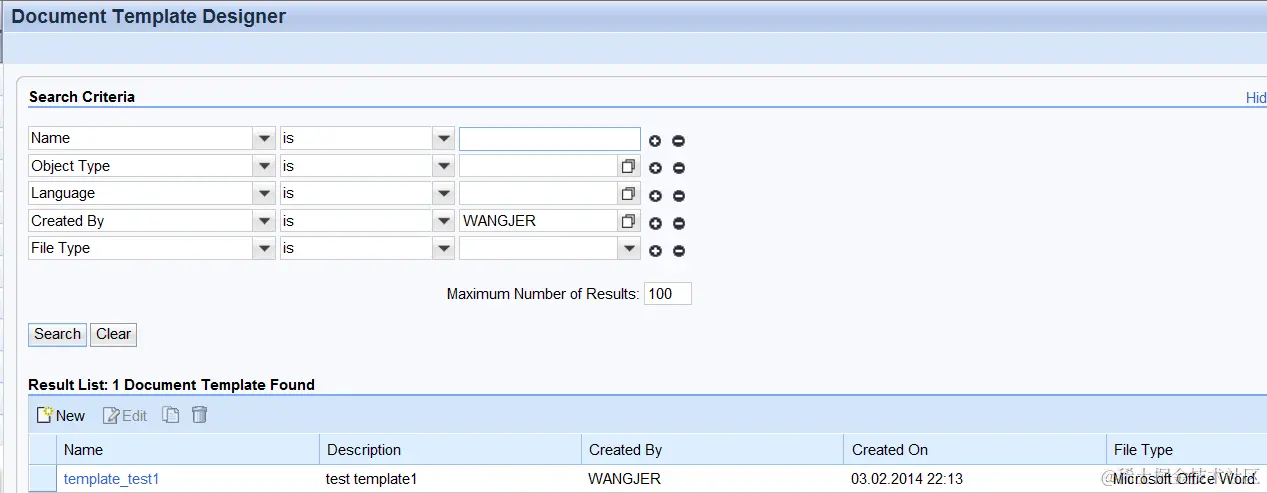Viewport: 1267px width, 493px height.
Task: Select the row selector for template_test1
Action: [x=42, y=479]
